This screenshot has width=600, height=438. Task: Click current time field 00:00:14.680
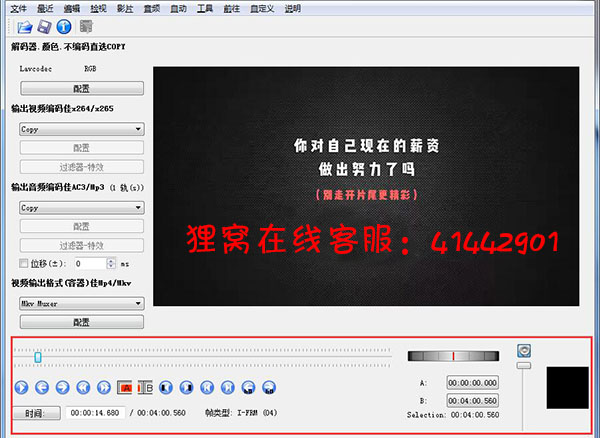[95, 413]
